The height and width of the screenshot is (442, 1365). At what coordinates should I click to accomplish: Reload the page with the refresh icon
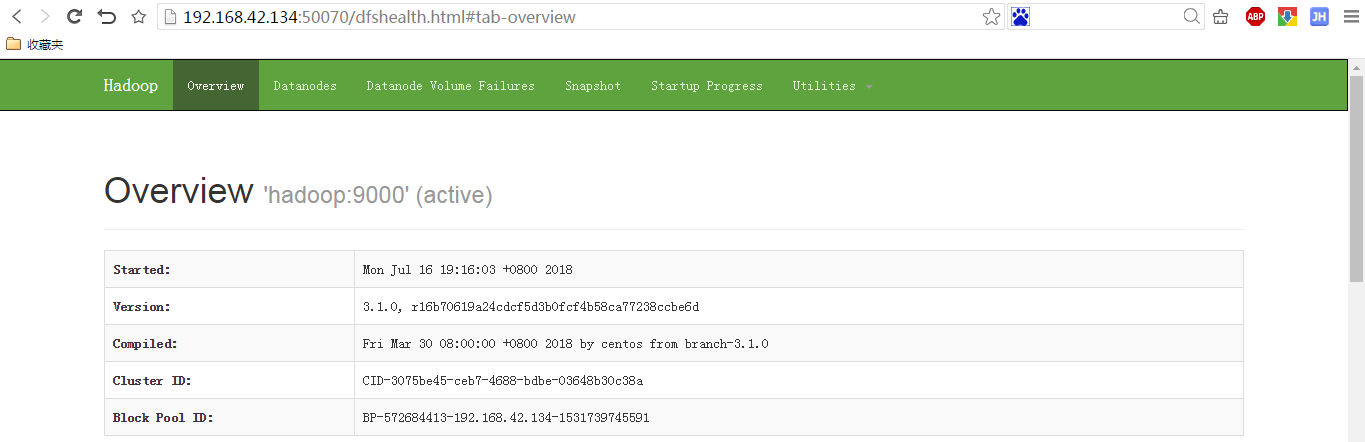74,17
